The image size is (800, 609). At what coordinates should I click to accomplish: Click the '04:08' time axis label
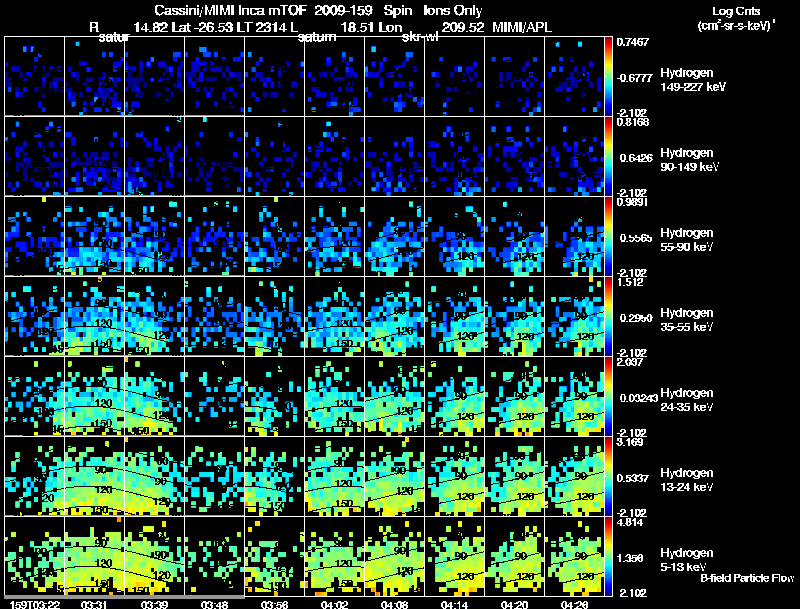pyautogui.click(x=394, y=604)
